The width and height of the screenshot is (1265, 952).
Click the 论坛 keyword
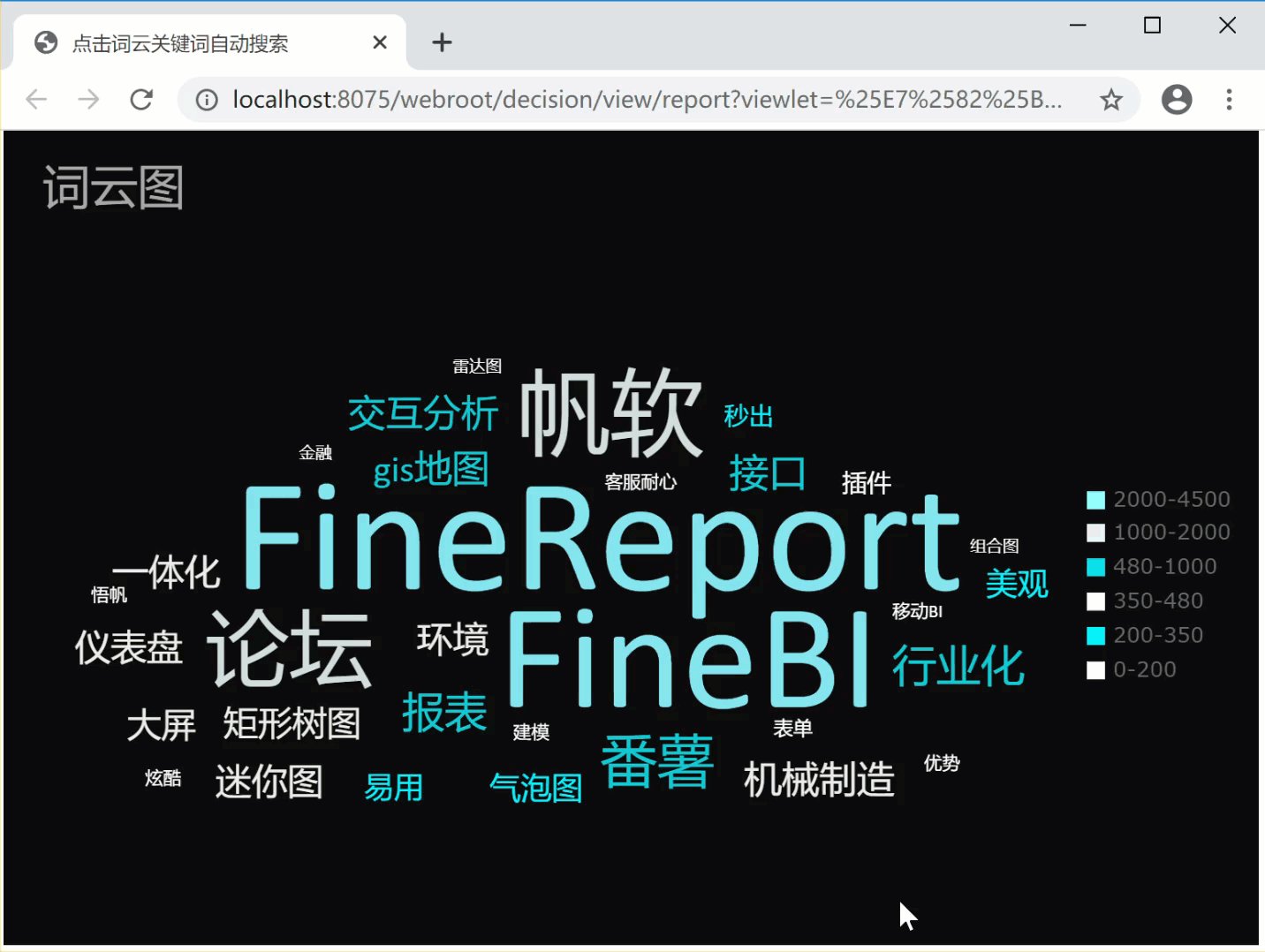290,648
